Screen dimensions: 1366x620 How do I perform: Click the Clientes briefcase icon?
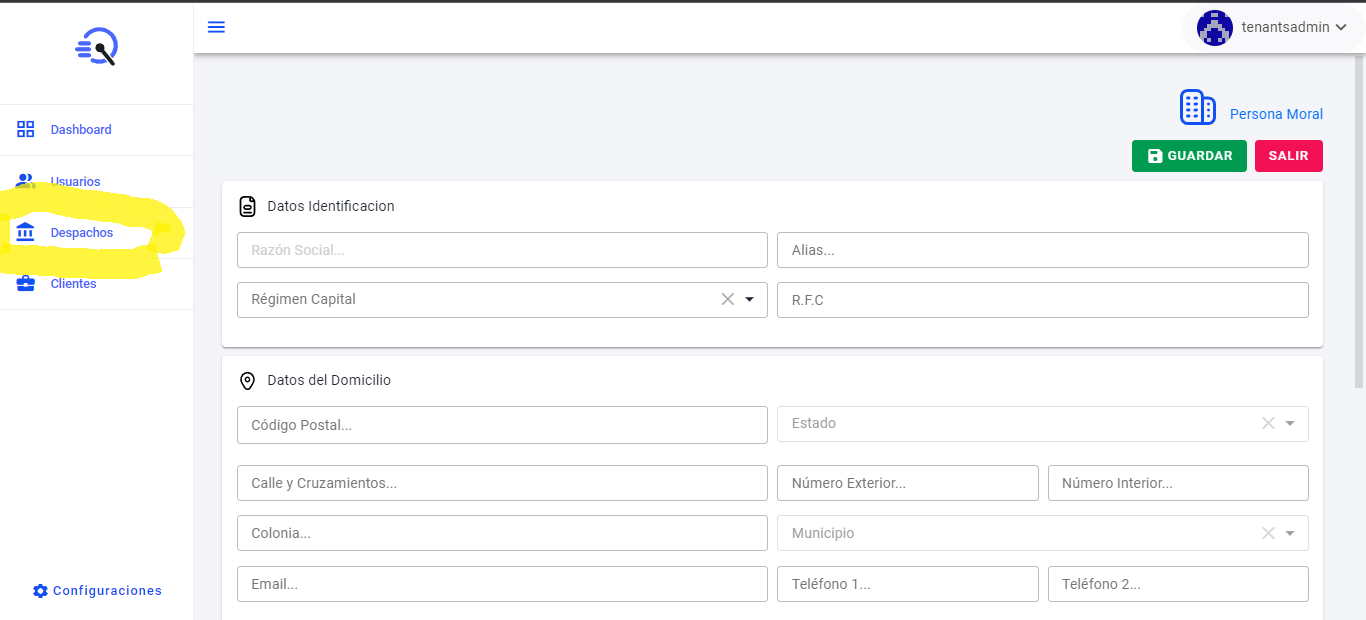coord(24,282)
